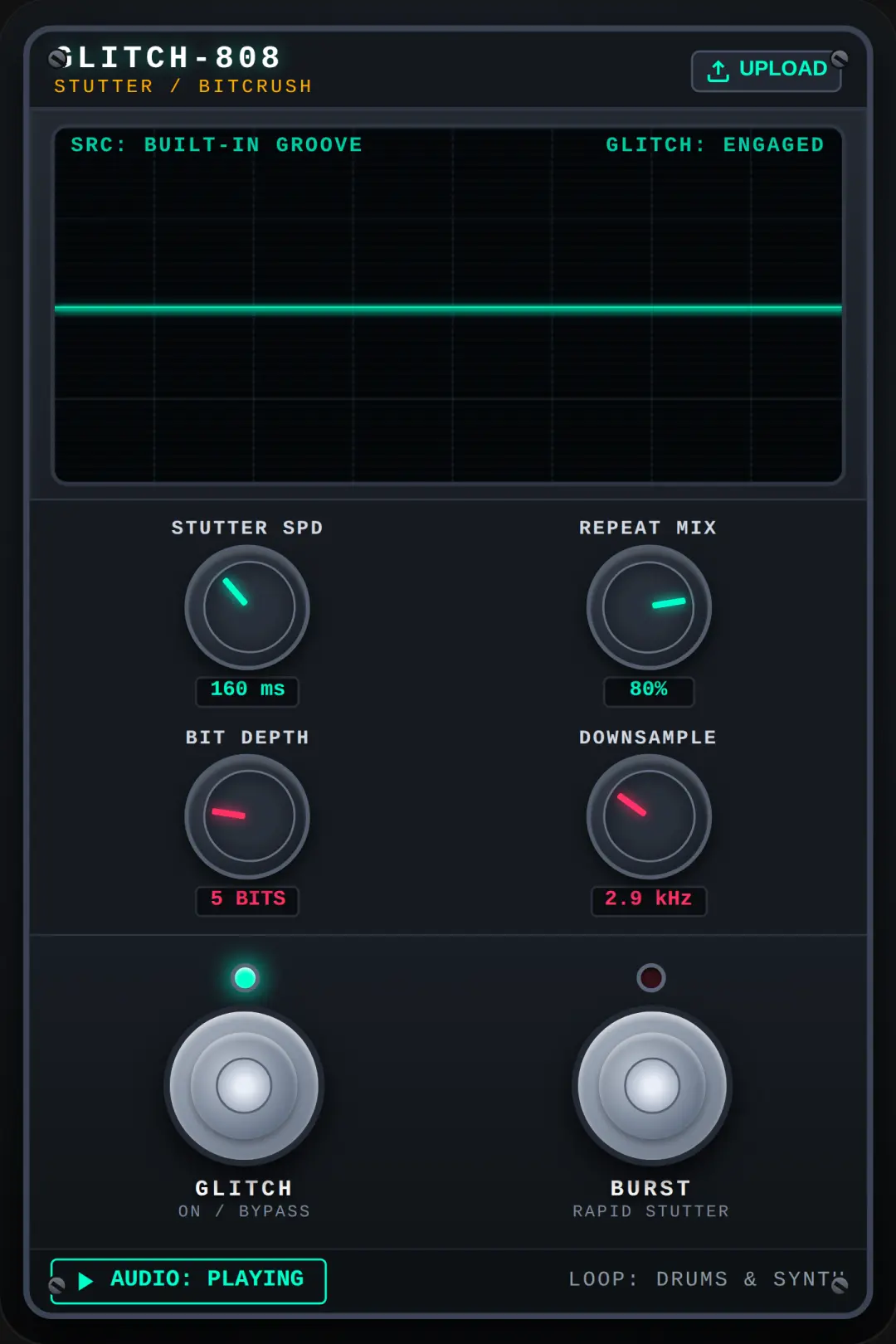
Task: Select the 2.9 kHz value readout
Action: point(649,900)
